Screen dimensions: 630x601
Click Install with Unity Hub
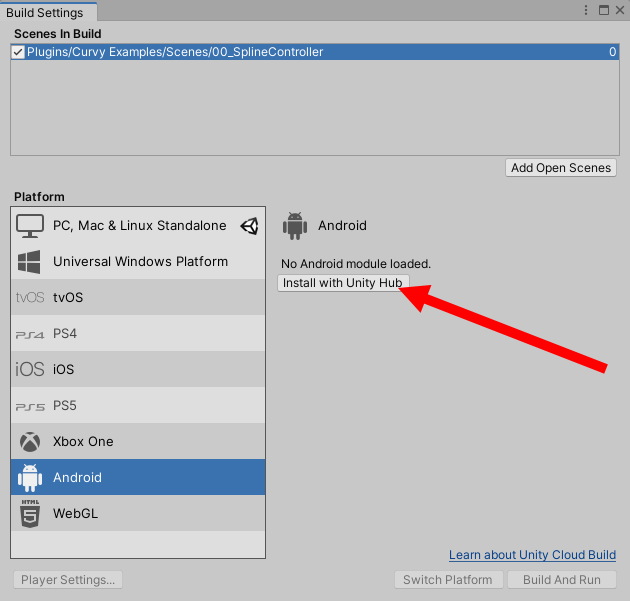coord(343,283)
